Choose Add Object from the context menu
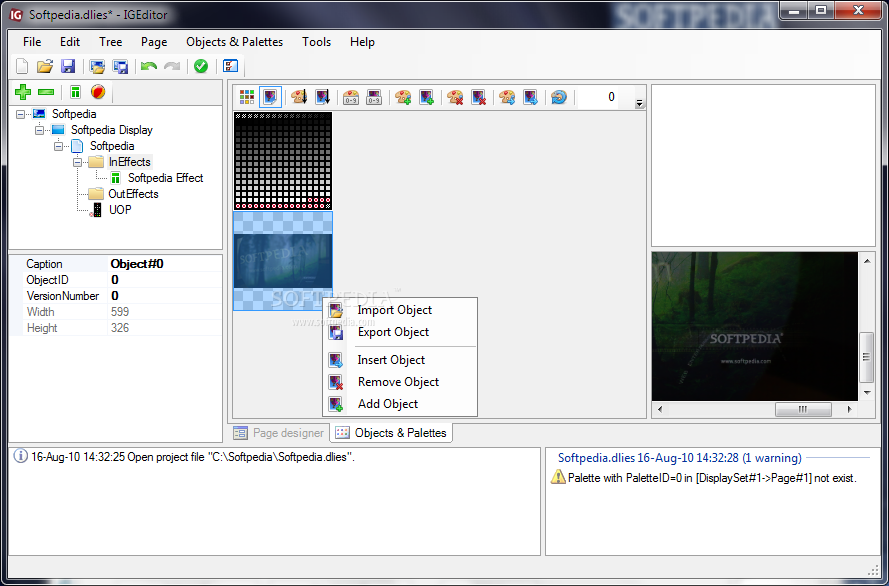Screen dimensions: 889x586 click(400, 404)
